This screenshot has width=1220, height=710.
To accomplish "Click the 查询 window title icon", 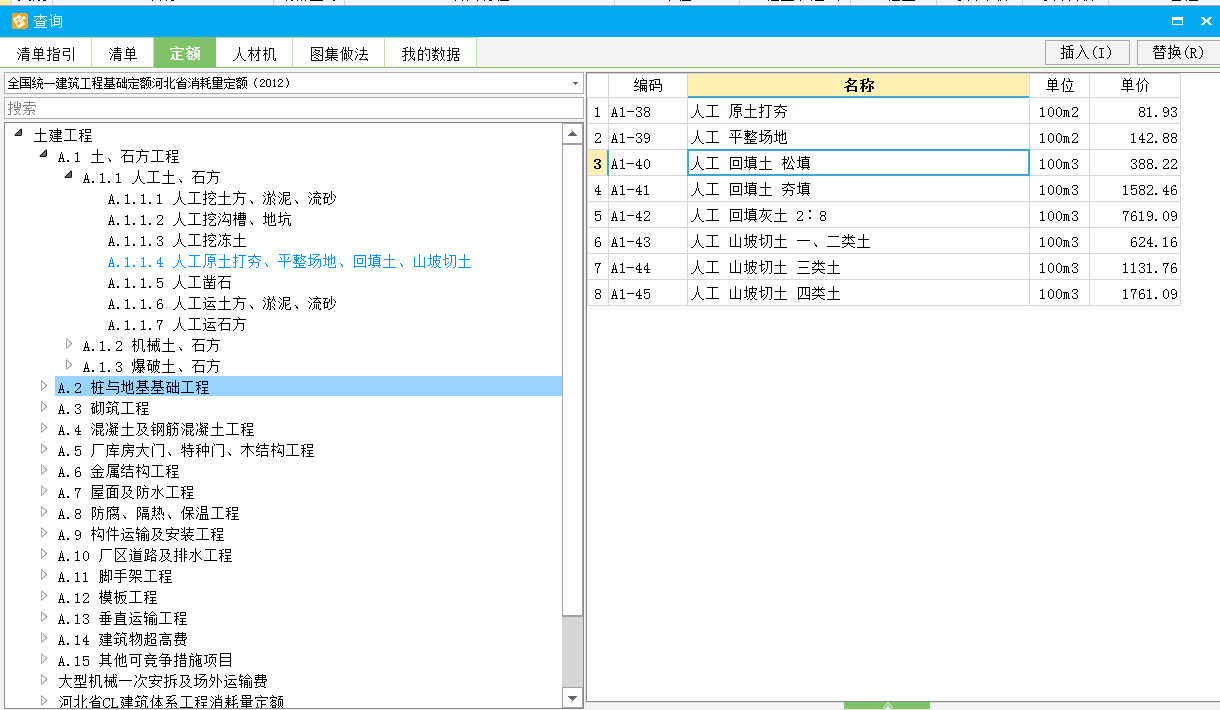I will coord(18,21).
